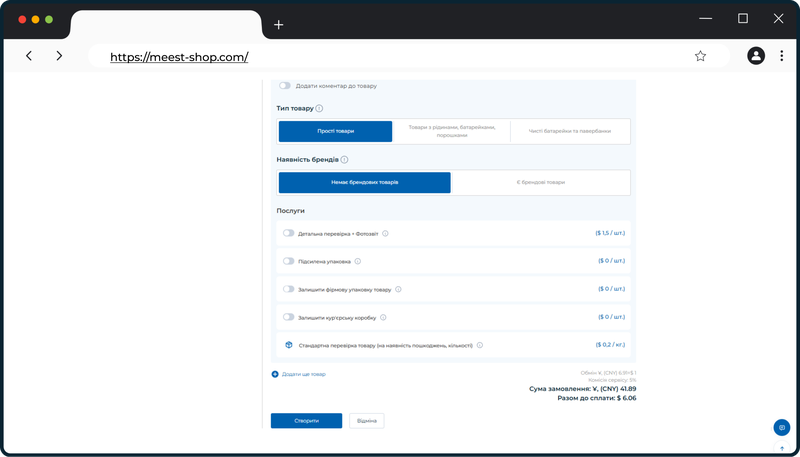Click the scroll-to-top arrow icon

[x=782, y=448]
